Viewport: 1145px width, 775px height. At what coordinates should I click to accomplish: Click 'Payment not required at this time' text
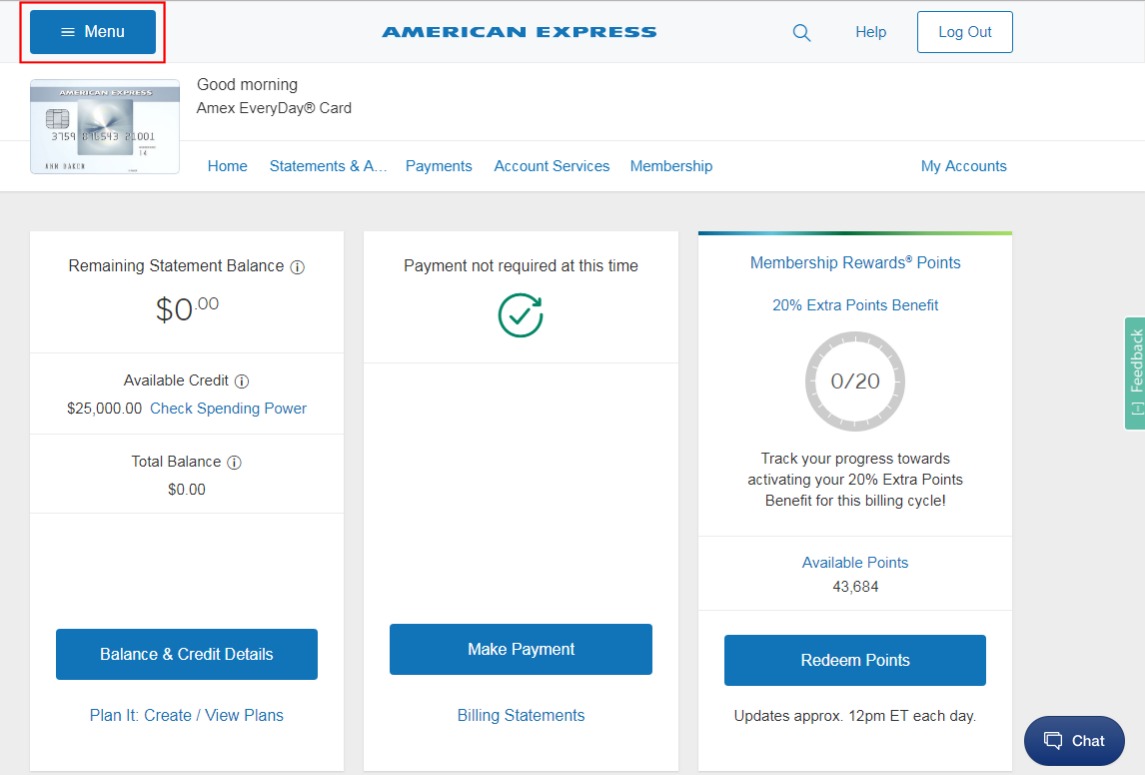pyautogui.click(x=521, y=266)
